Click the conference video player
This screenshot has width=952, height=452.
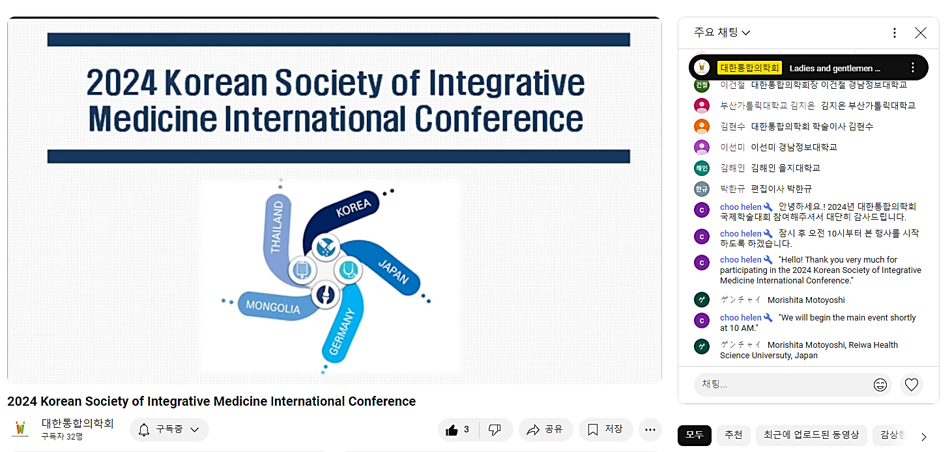click(334, 200)
